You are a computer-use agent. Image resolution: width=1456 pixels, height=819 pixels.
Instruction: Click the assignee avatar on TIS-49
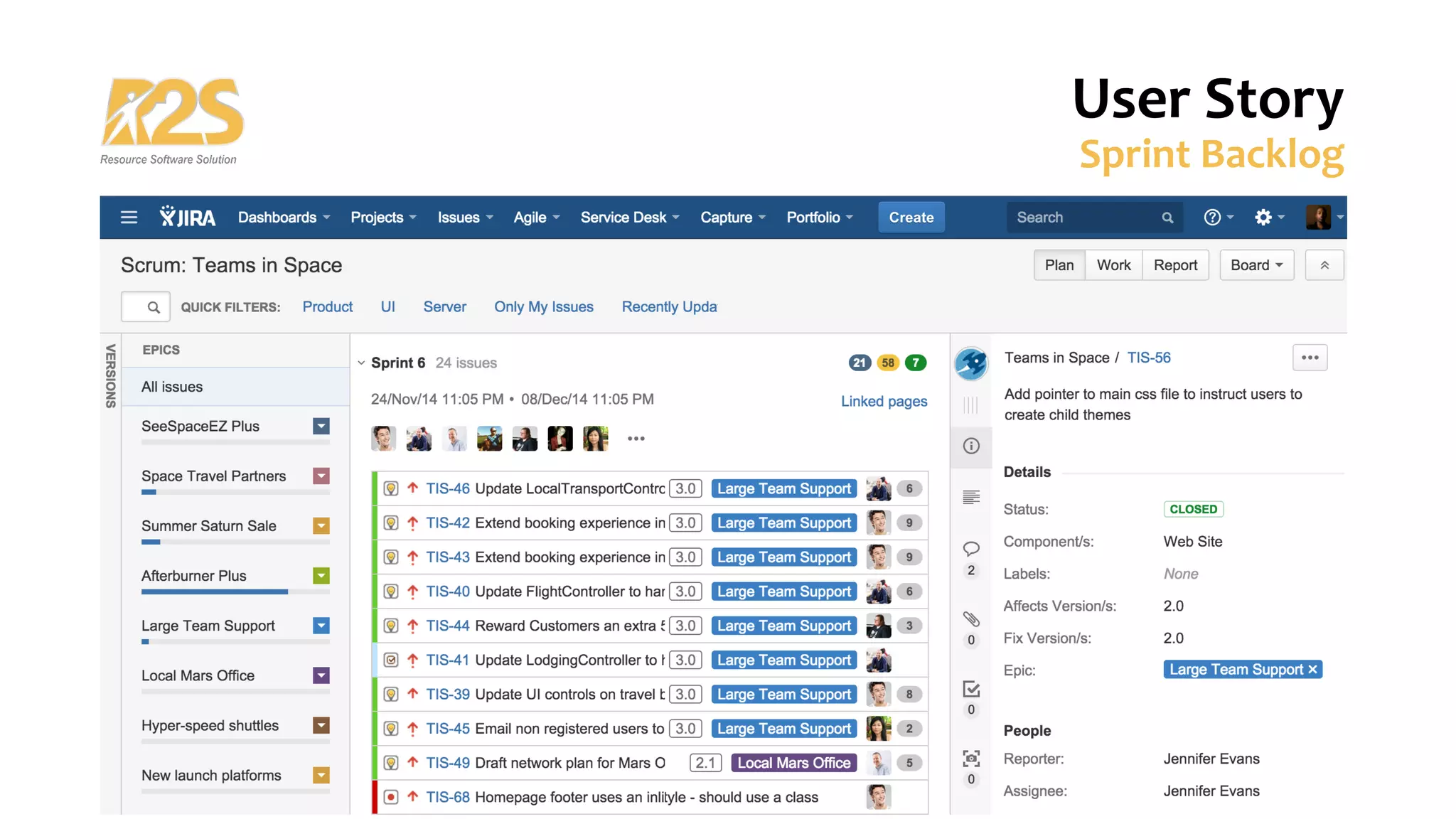[x=879, y=762]
